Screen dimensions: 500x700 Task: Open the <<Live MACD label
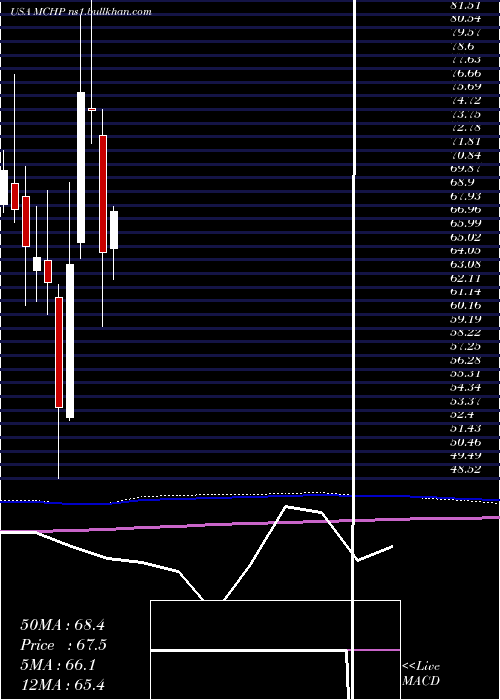tap(421, 674)
